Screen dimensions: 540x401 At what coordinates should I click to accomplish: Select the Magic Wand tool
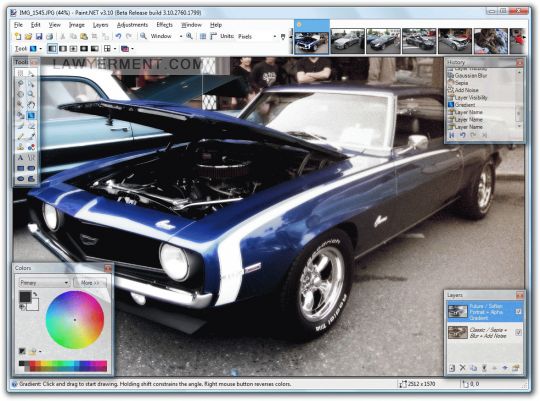pos(20,105)
